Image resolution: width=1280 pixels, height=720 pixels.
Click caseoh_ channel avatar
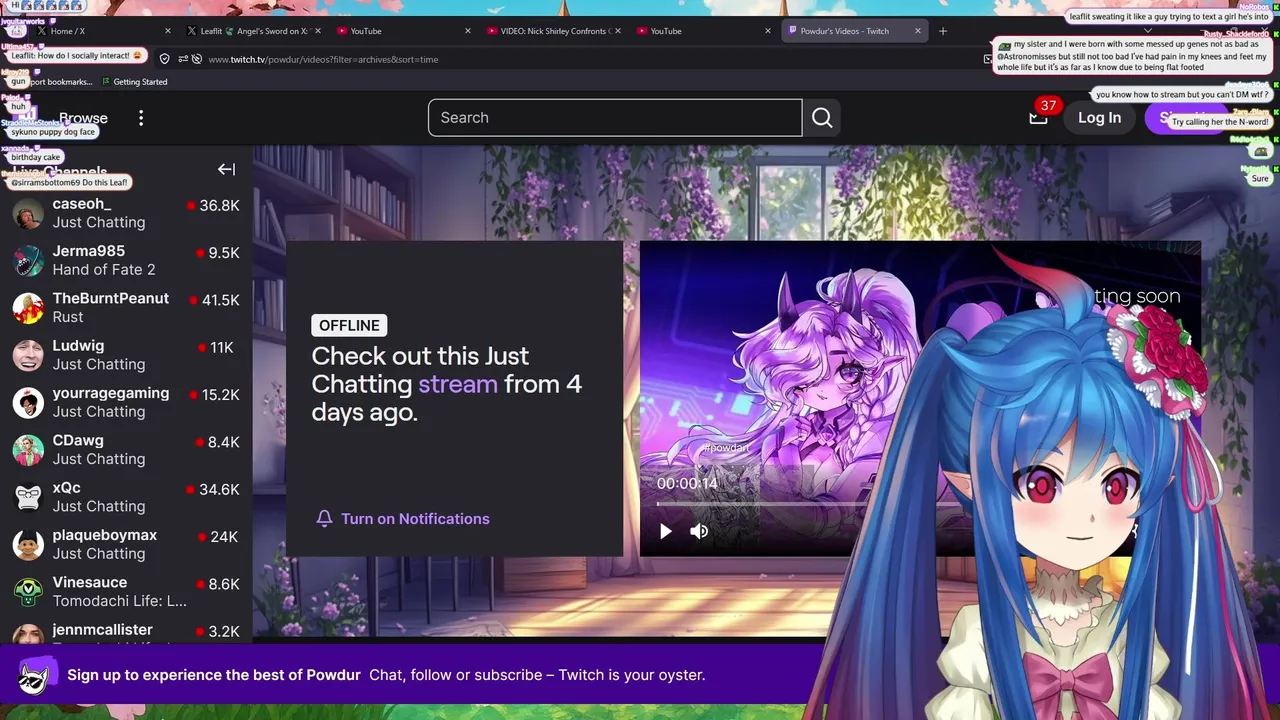(28, 213)
